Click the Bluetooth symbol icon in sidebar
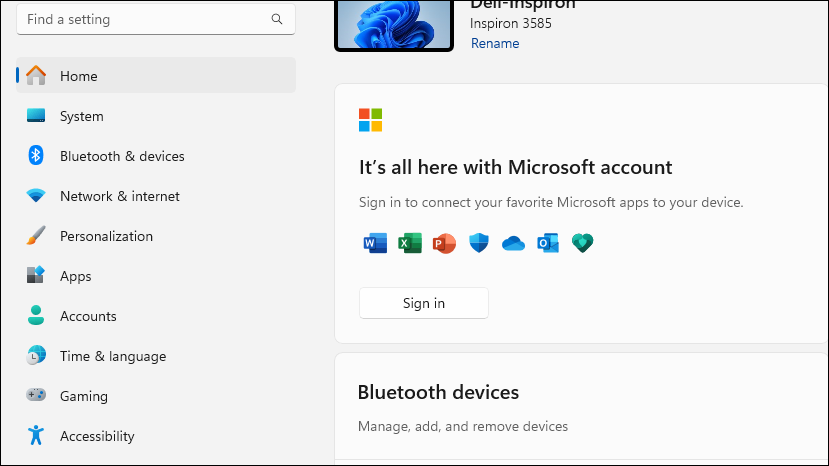 tap(36, 156)
